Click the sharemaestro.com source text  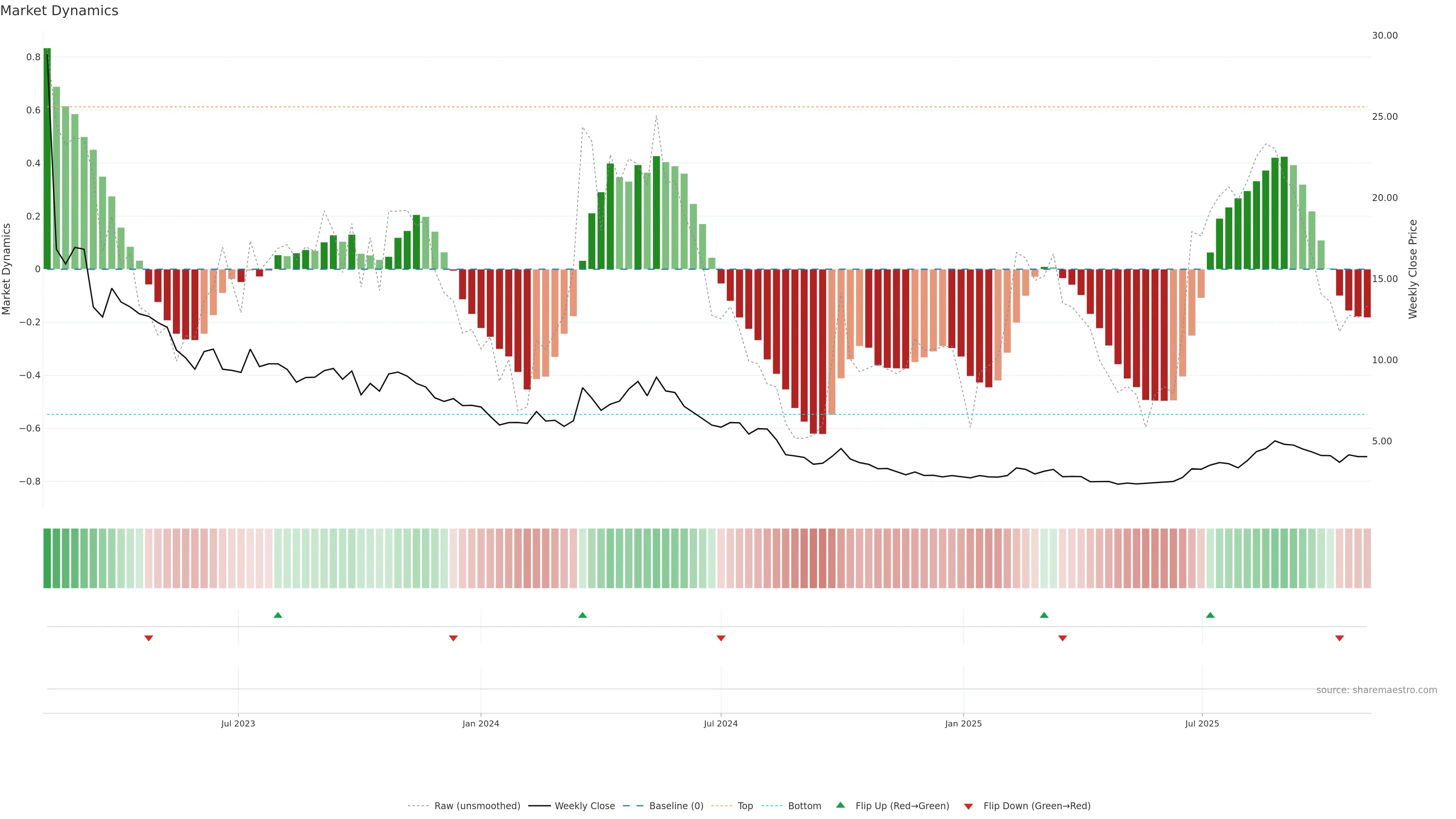pos(1376,690)
